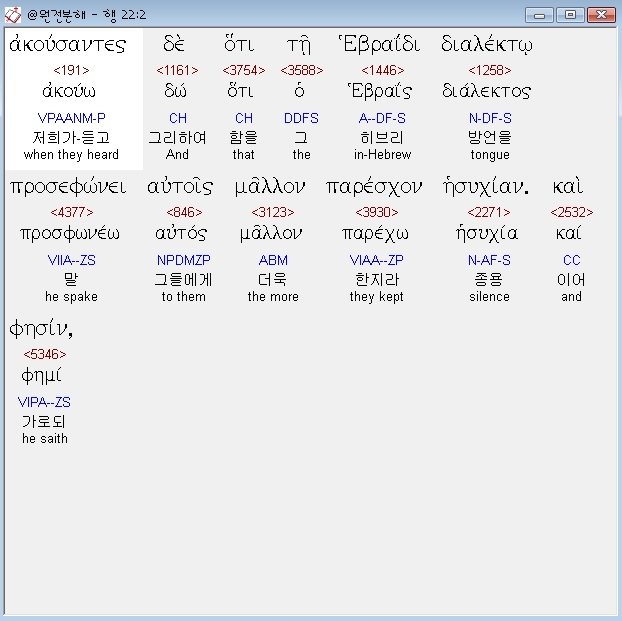Click parsing code NPDMZP
622x621 pixels.
click(x=184, y=260)
